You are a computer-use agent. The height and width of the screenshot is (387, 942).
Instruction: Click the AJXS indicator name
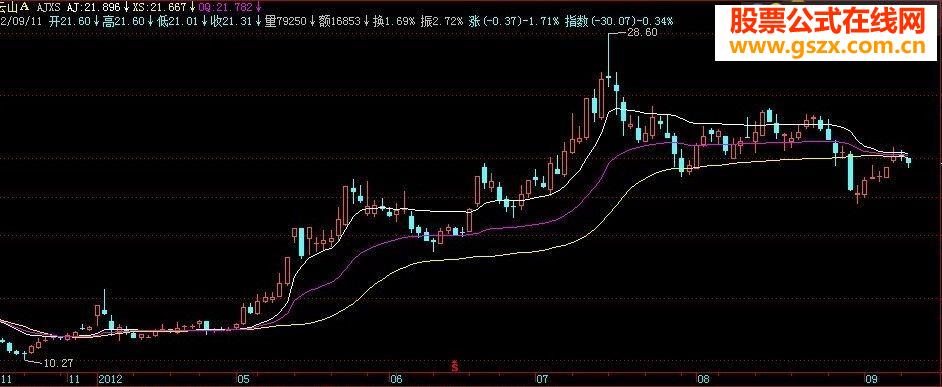[x=48, y=8]
